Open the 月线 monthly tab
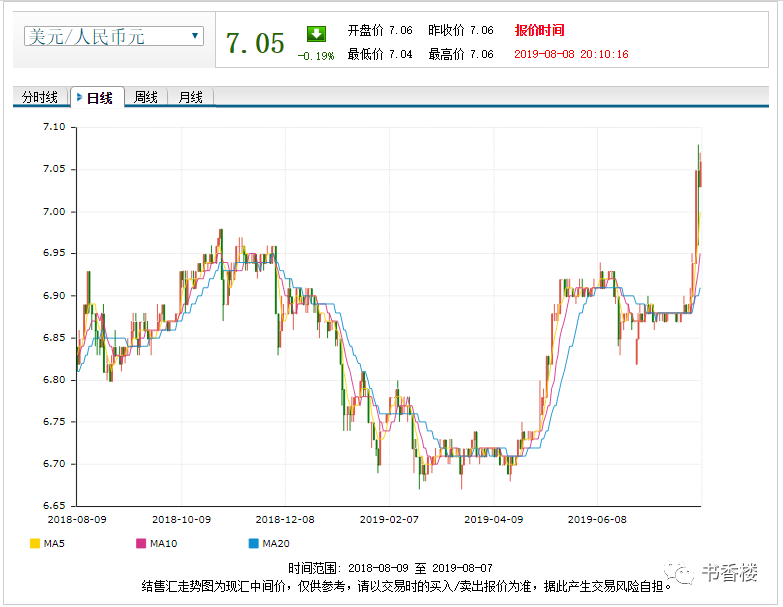Image resolution: width=783 pixels, height=607 pixels. tap(191, 97)
